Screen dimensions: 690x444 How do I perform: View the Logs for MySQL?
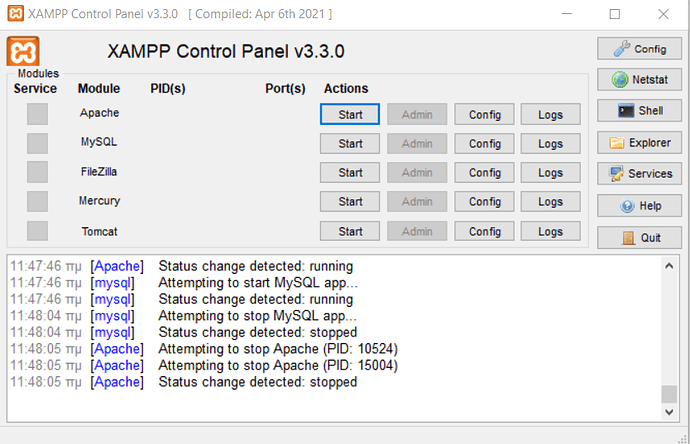551,143
